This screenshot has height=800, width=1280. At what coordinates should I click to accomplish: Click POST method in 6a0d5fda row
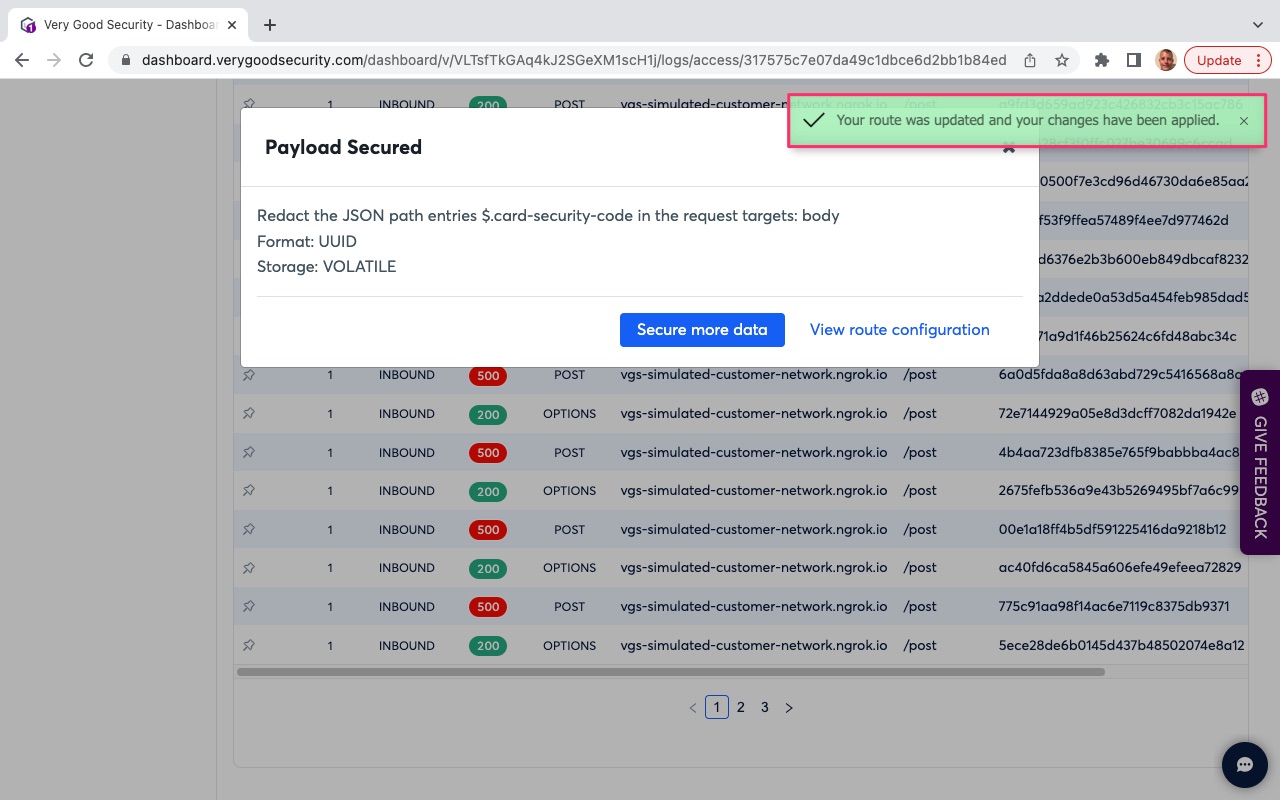[x=569, y=375]
